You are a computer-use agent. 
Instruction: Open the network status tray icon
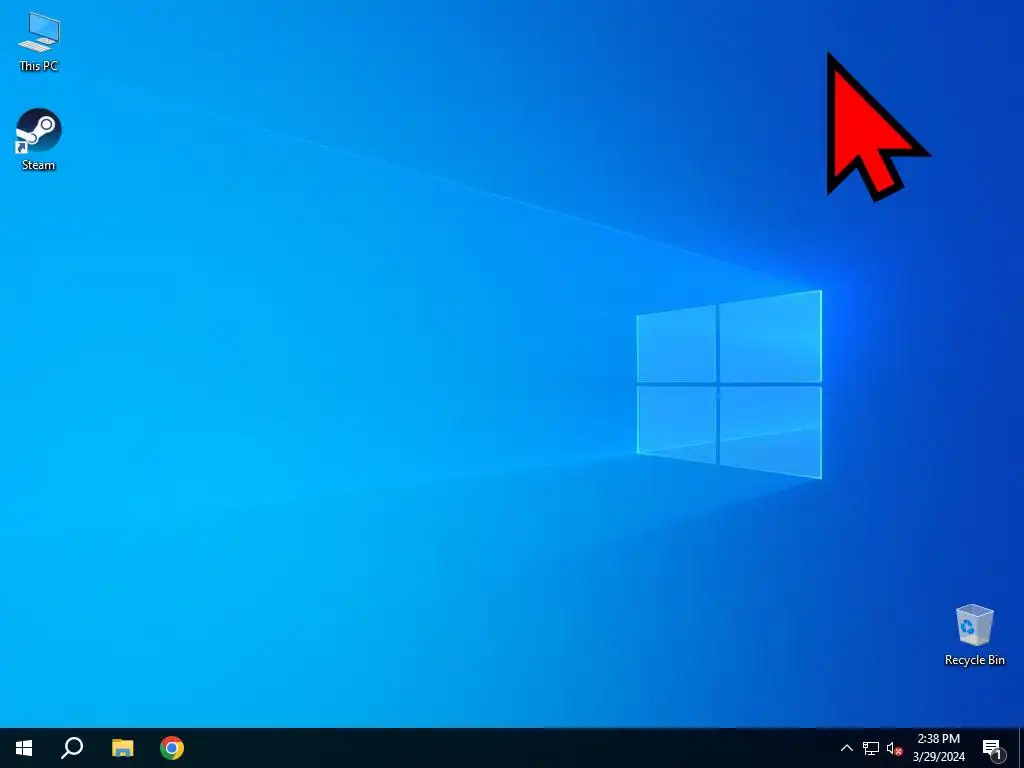tap(871, 748)
